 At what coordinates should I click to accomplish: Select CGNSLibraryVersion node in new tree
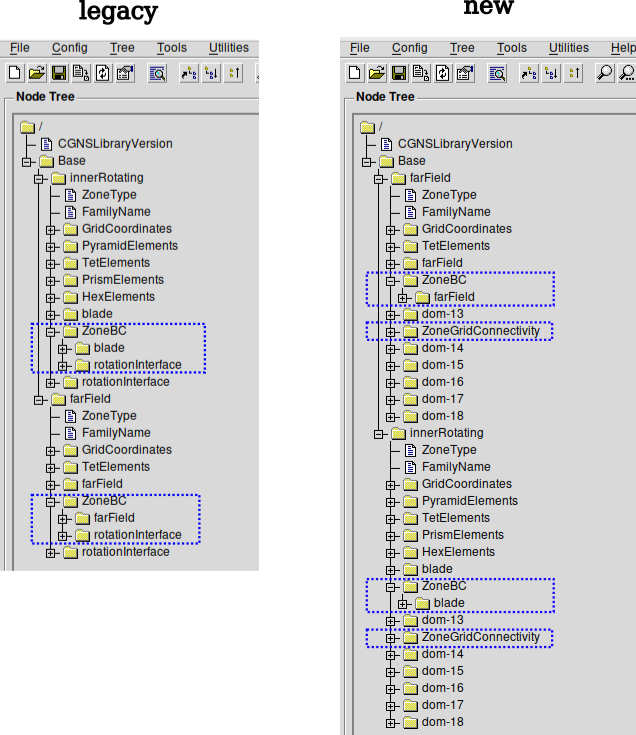[454, 144]
